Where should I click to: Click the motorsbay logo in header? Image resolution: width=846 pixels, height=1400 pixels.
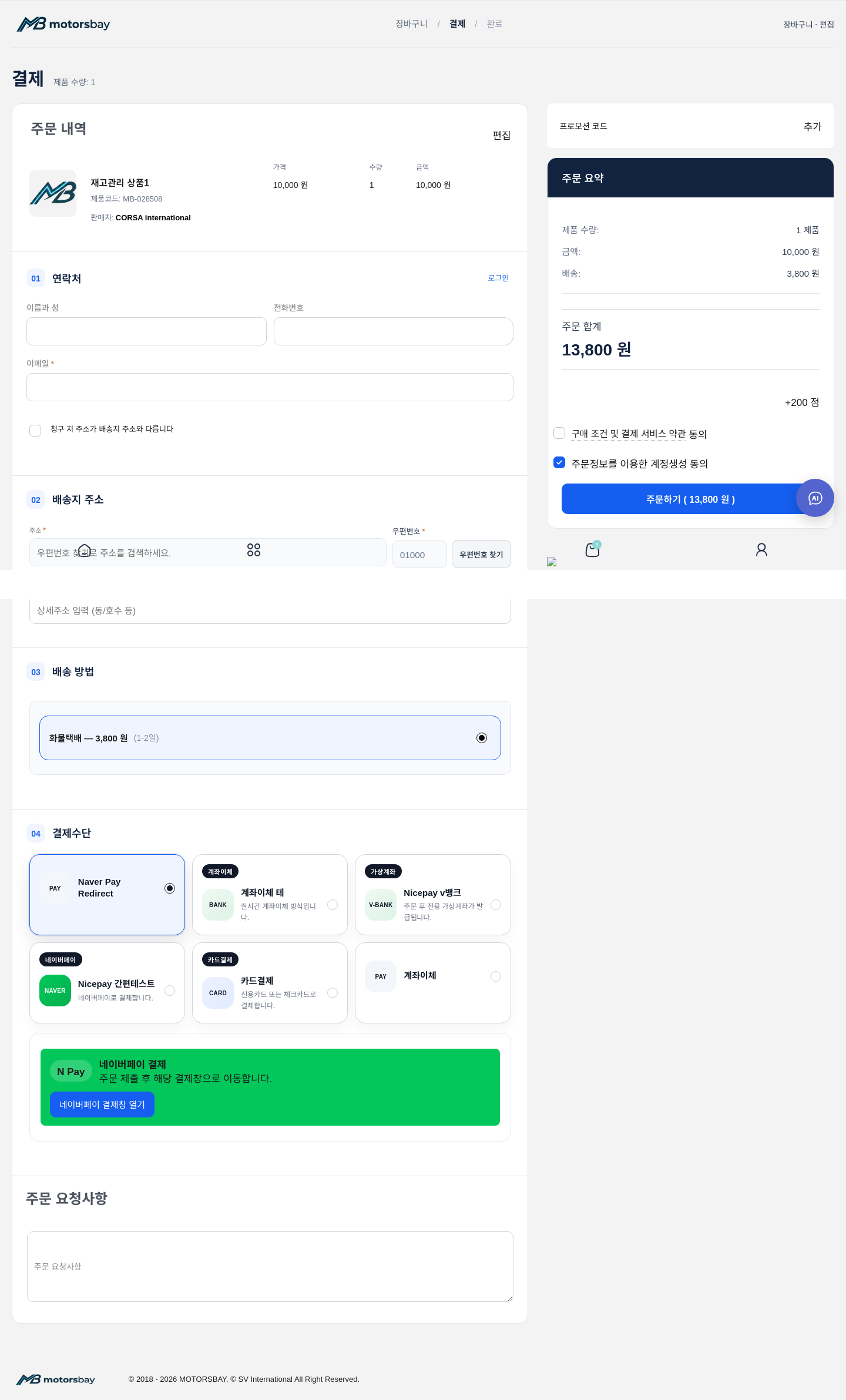63,24
